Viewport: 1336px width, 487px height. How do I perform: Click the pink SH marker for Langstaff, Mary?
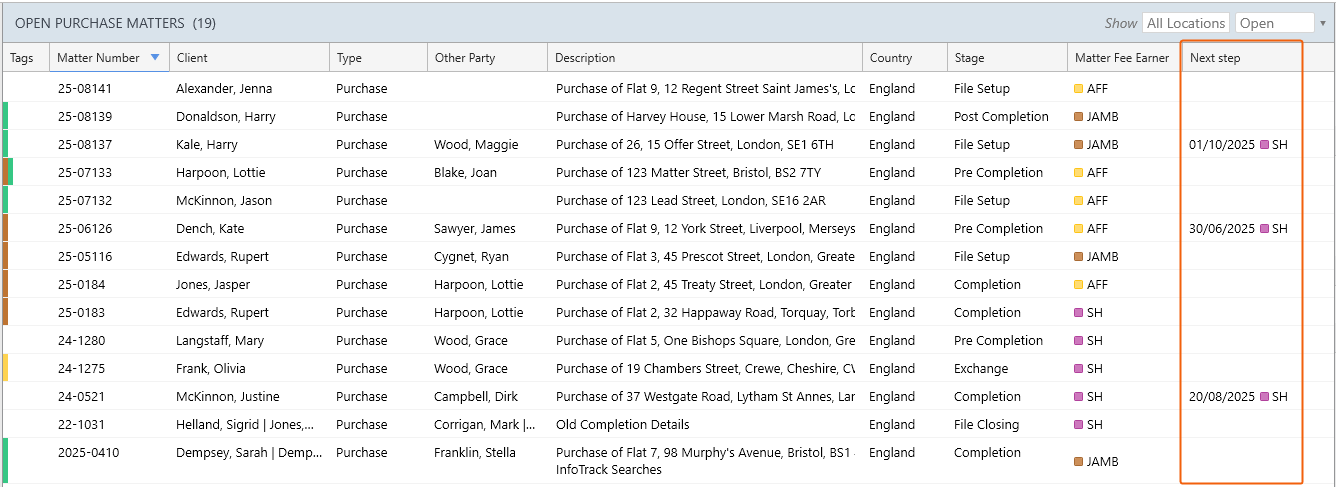(x=1079, y=341)
